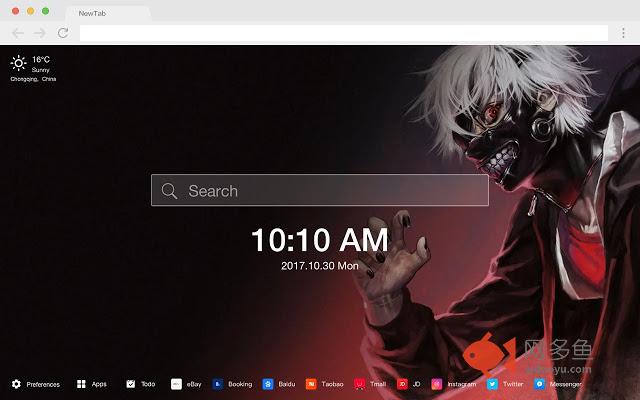The height and width of the screenshot is (400, 640).
Task: Go back with the browser back arrow
Action: point(18,33)
